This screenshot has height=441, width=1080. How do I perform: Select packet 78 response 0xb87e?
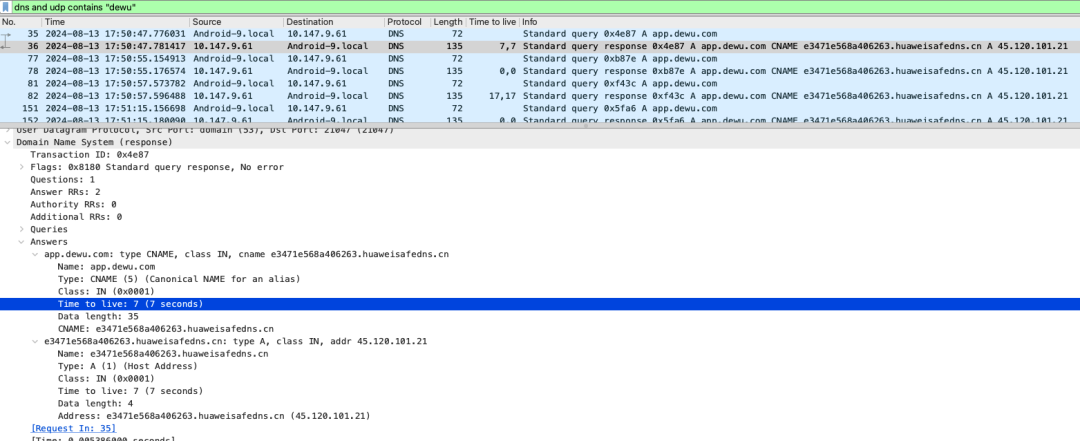click(540, 71)
